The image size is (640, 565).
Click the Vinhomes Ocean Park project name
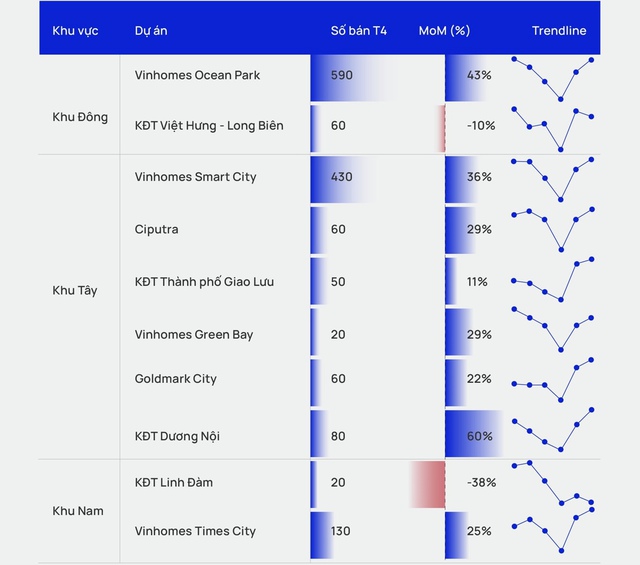pyautogui.click(x=197, y=75)
